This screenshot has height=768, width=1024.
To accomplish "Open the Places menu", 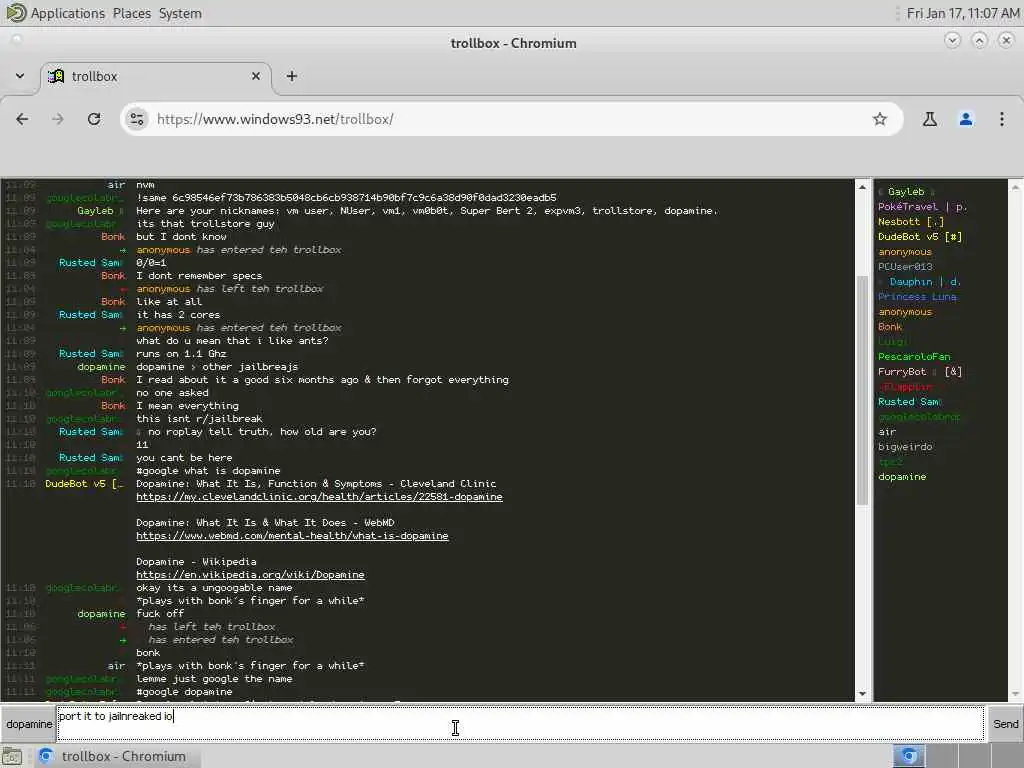I will 131,13.
